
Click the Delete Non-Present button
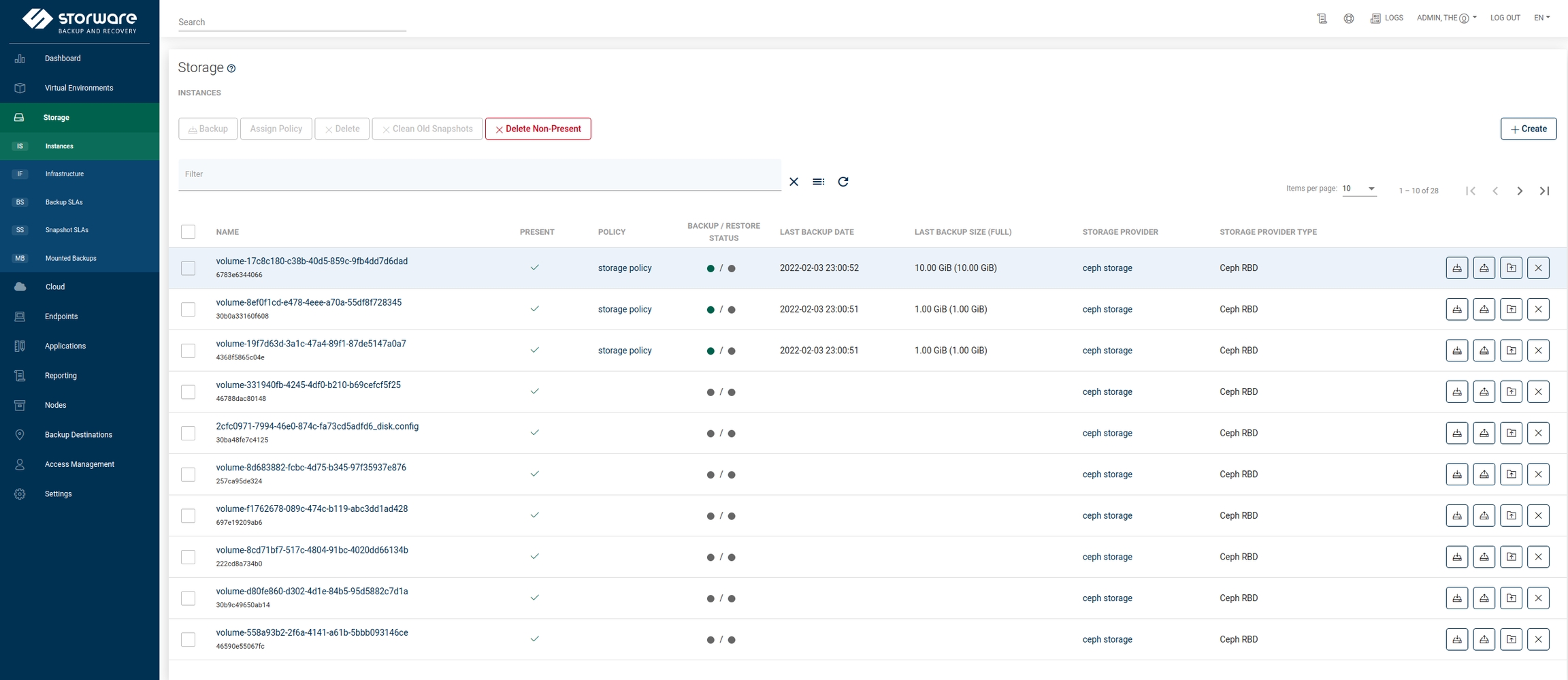(538, 129)
